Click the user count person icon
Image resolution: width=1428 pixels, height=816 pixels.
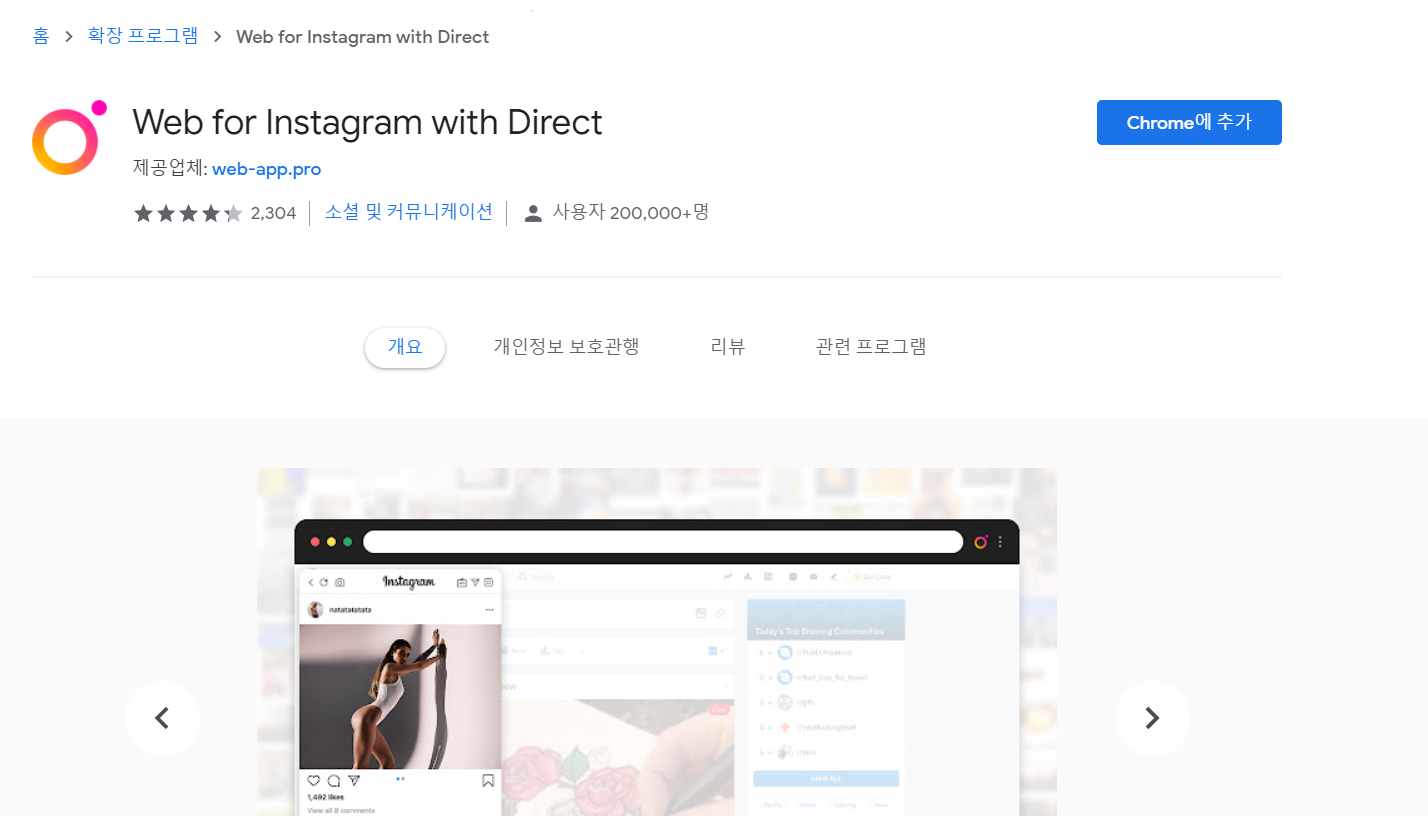click(533, 213)
